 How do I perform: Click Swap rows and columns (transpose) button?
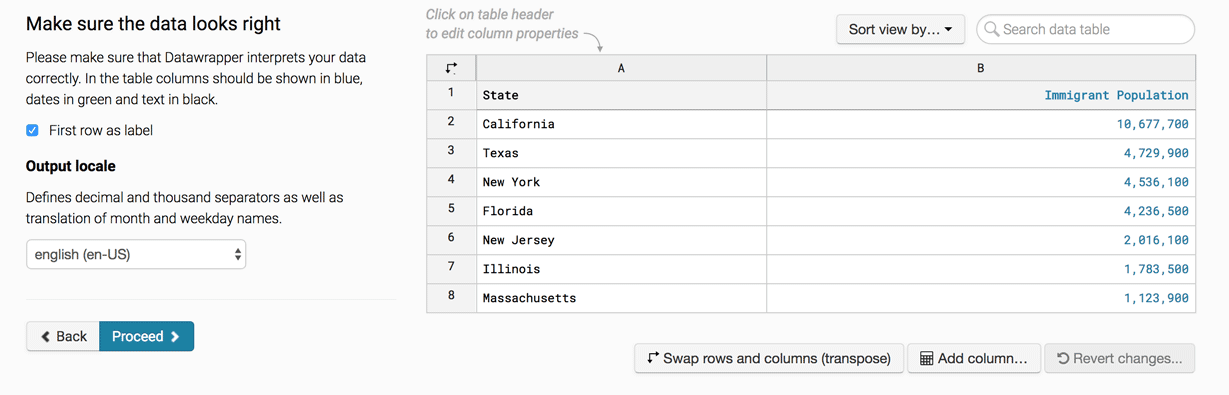coord(769,358)
